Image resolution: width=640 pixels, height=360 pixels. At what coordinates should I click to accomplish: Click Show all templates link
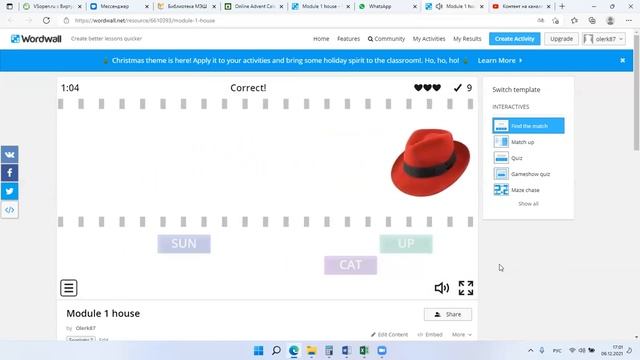528,204
